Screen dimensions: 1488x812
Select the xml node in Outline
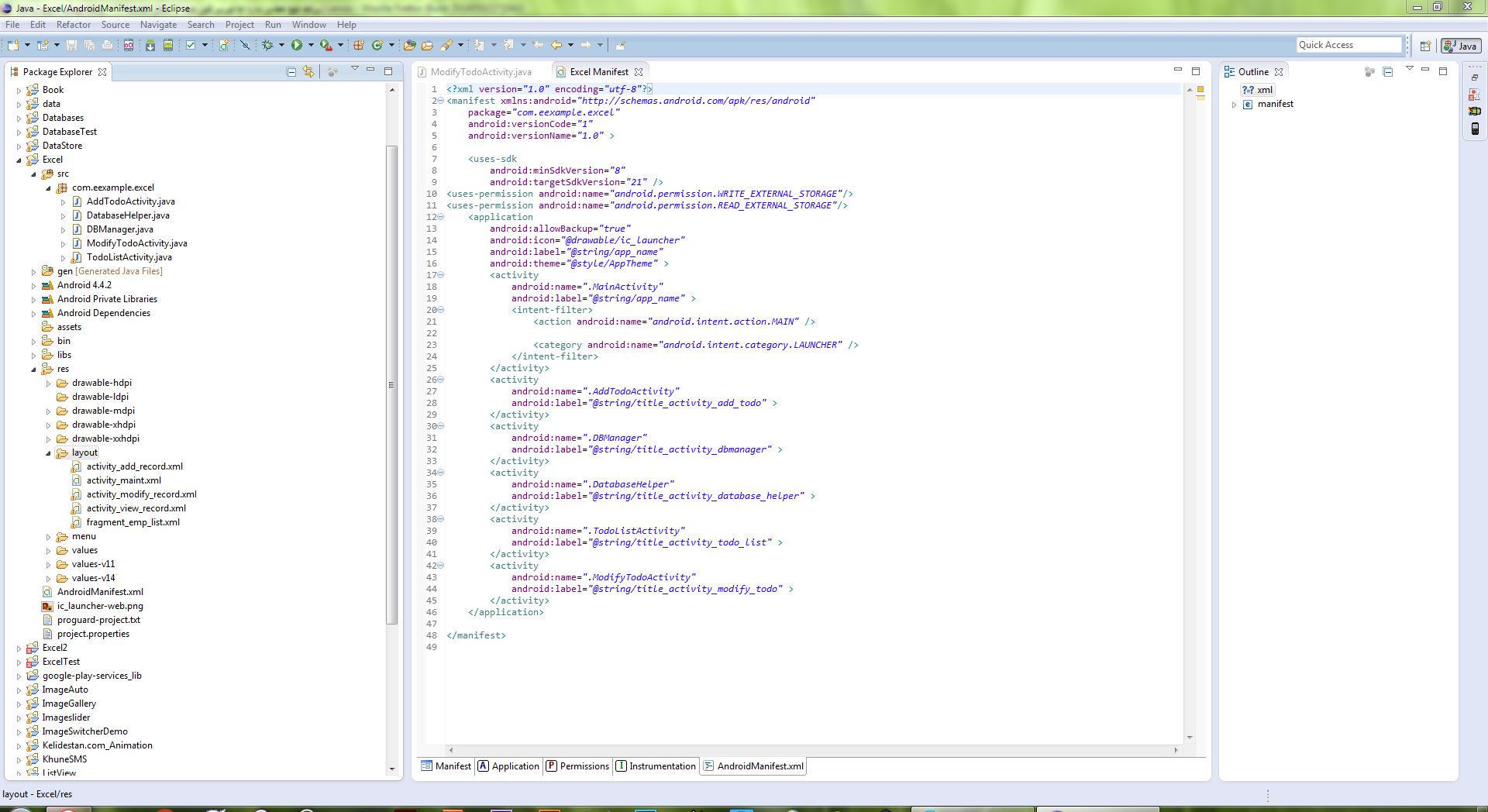(x=1257, y=90)
